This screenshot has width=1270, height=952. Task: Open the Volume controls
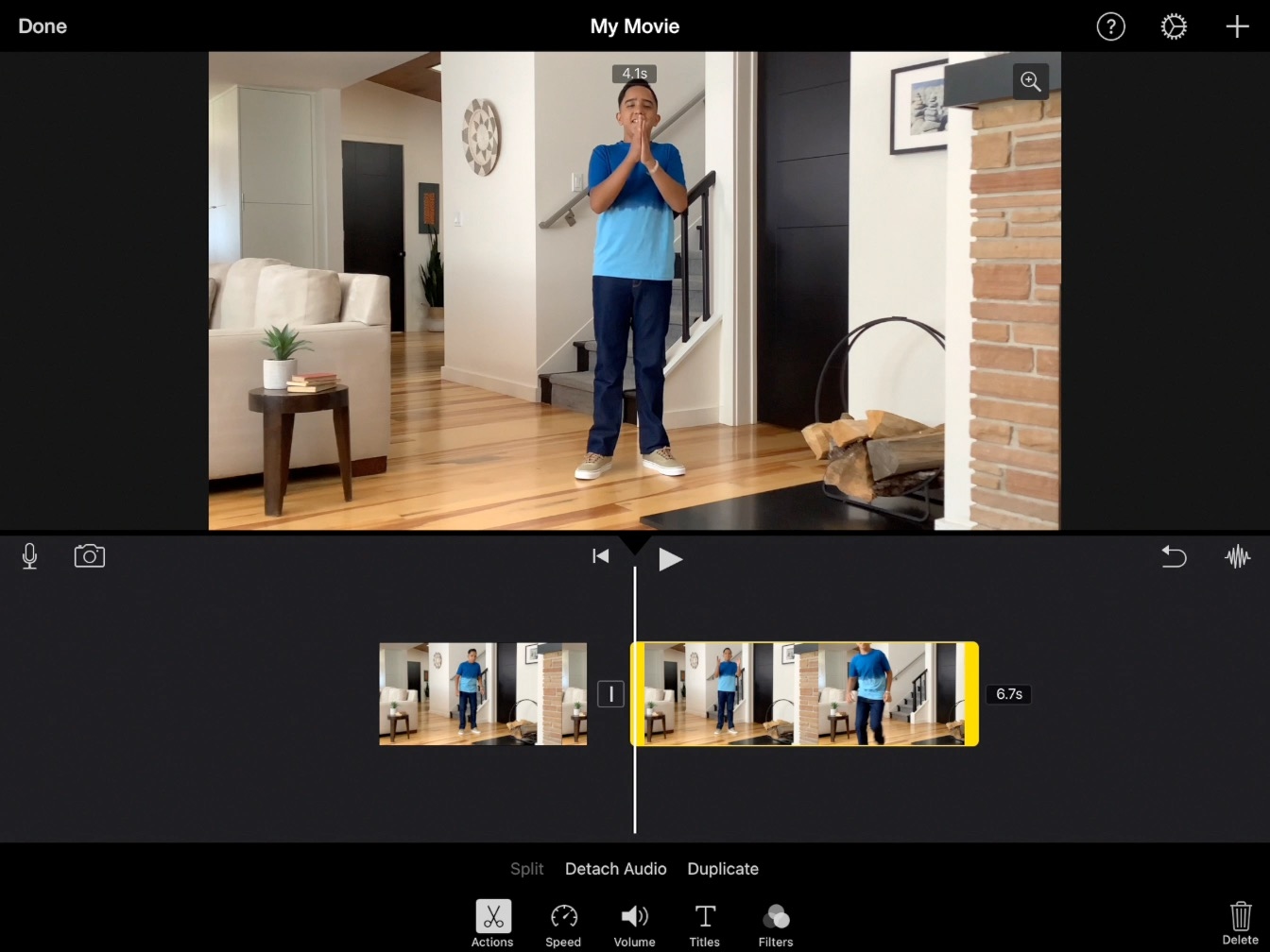(634, 924)
